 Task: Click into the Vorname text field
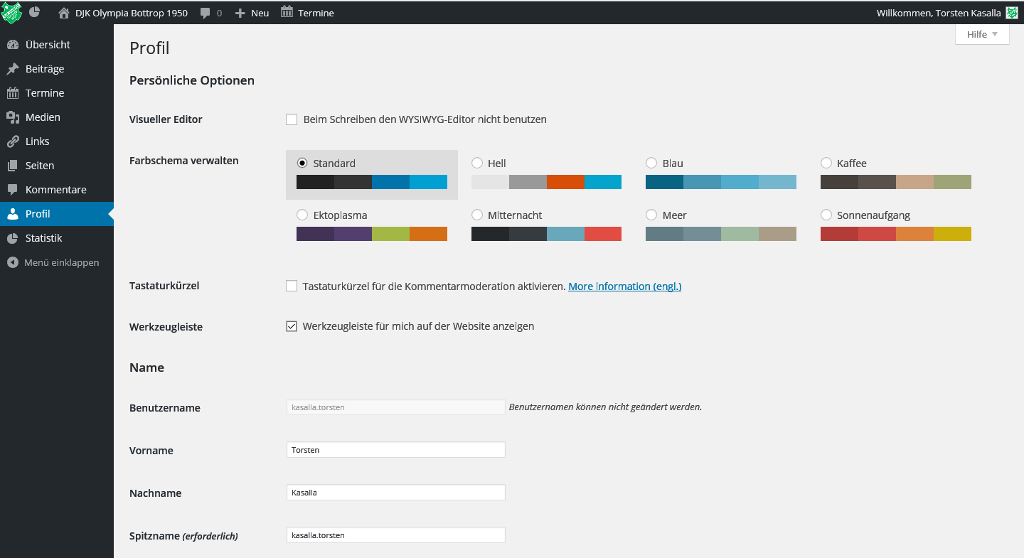[395, 450]
